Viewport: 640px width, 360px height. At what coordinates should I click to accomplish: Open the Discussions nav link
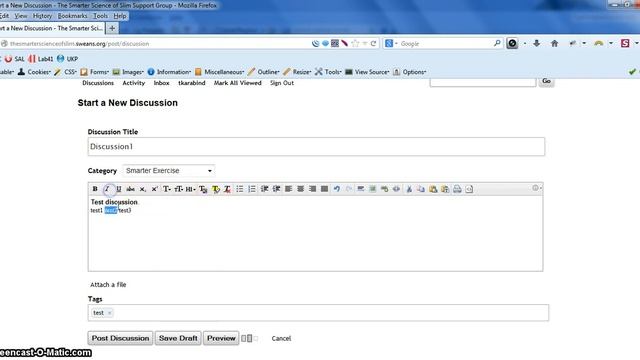98,83
